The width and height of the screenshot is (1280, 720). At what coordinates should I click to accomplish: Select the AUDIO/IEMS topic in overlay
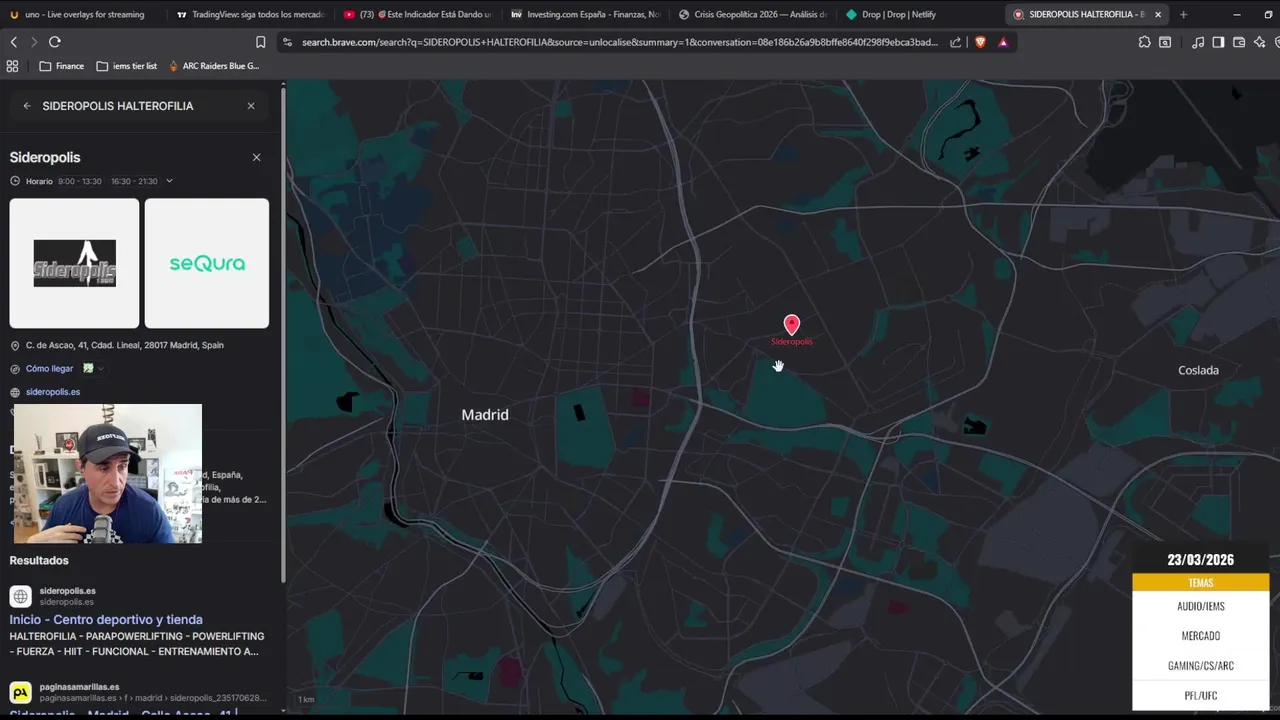(1200, 606)
